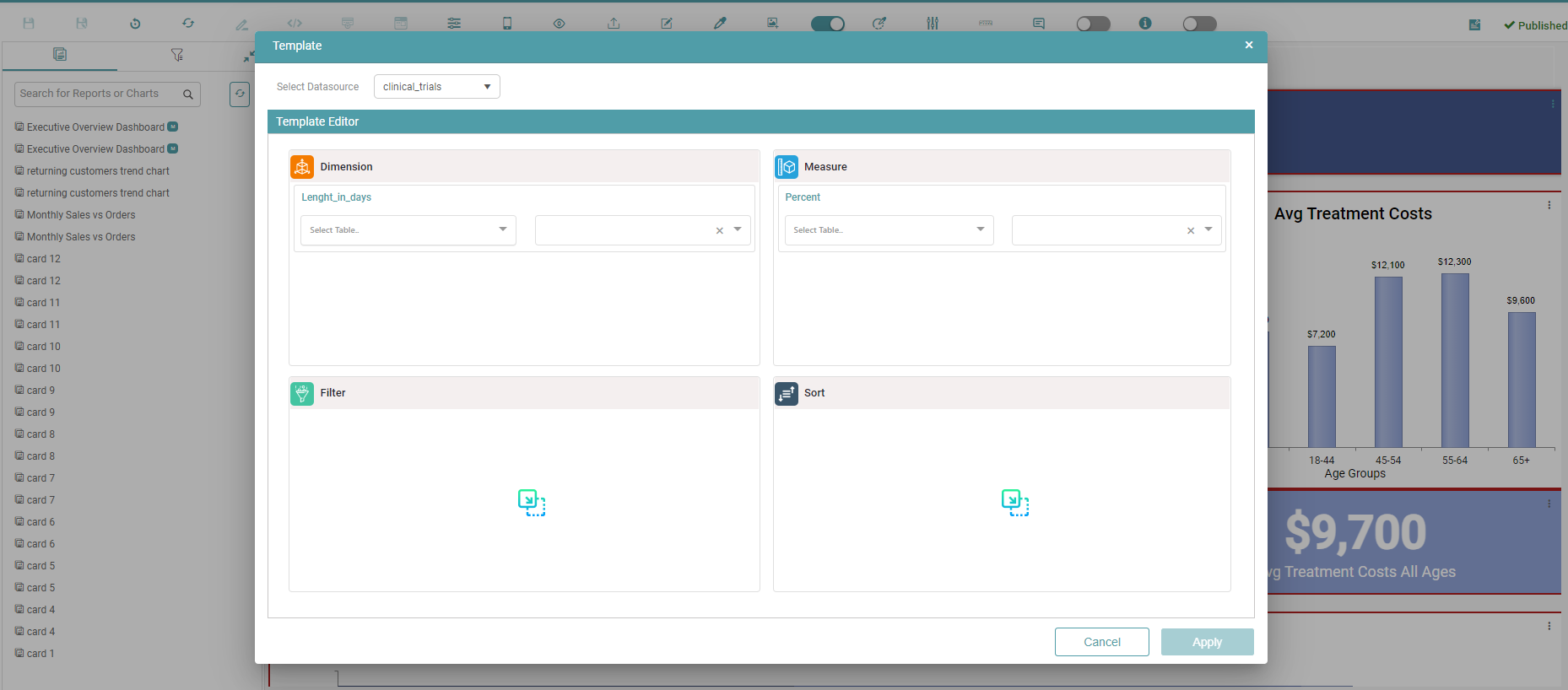
Task: Click the export upload icon in toolbar
Action: [x=614, y=24]
